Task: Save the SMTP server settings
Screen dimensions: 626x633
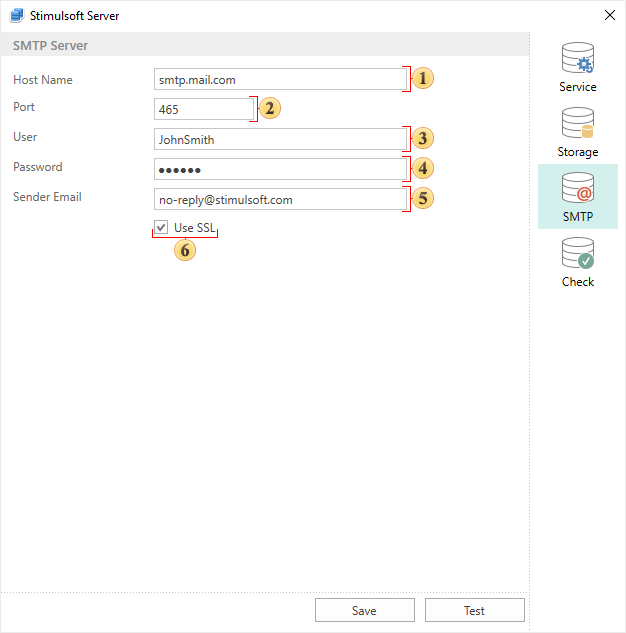Action: click(x=364, y=610)
